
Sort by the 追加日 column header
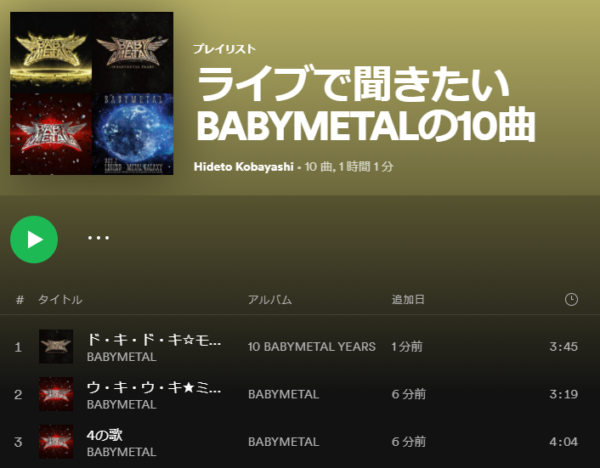408,300
